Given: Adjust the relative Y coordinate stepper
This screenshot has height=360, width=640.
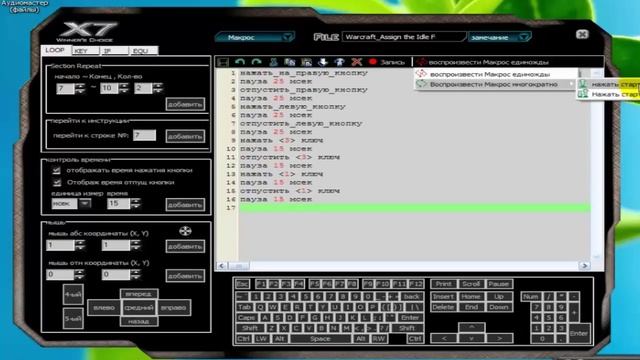Looking at the screenshot, I should (135, 274).
